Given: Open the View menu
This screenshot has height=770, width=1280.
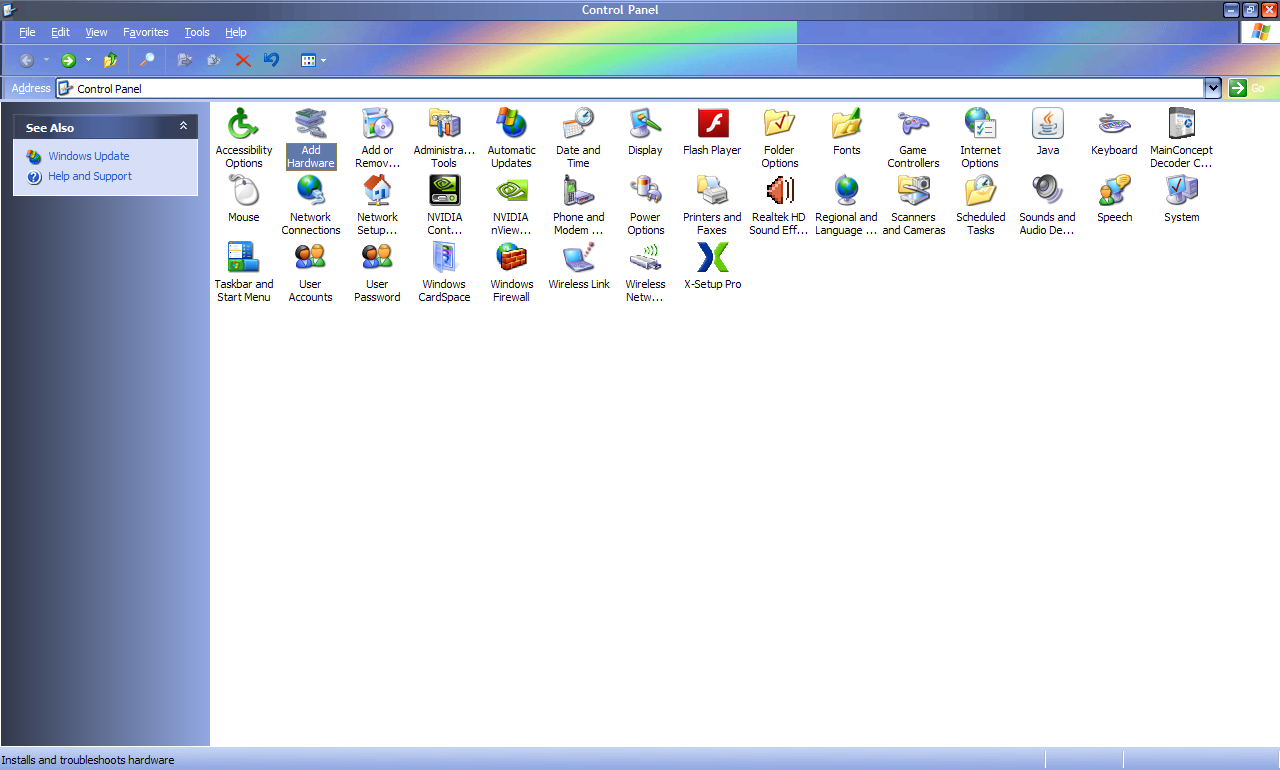Looking at the screenshot, I should [96, 32].
